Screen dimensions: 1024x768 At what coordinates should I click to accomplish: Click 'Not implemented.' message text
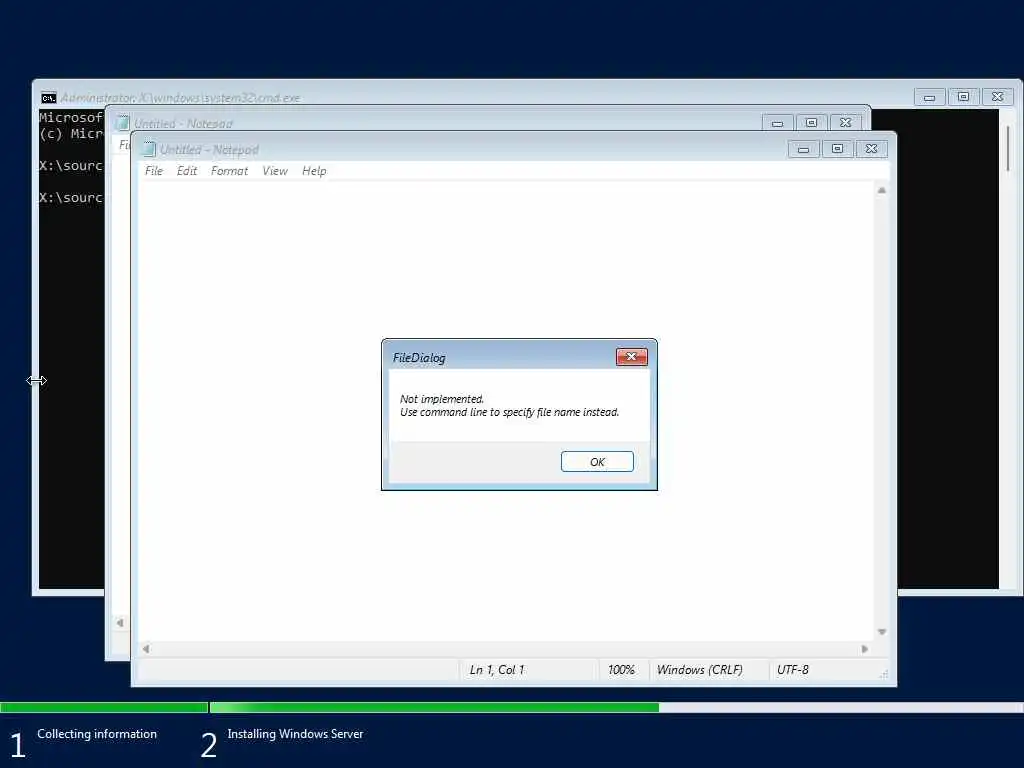click(x=441, y=399)
